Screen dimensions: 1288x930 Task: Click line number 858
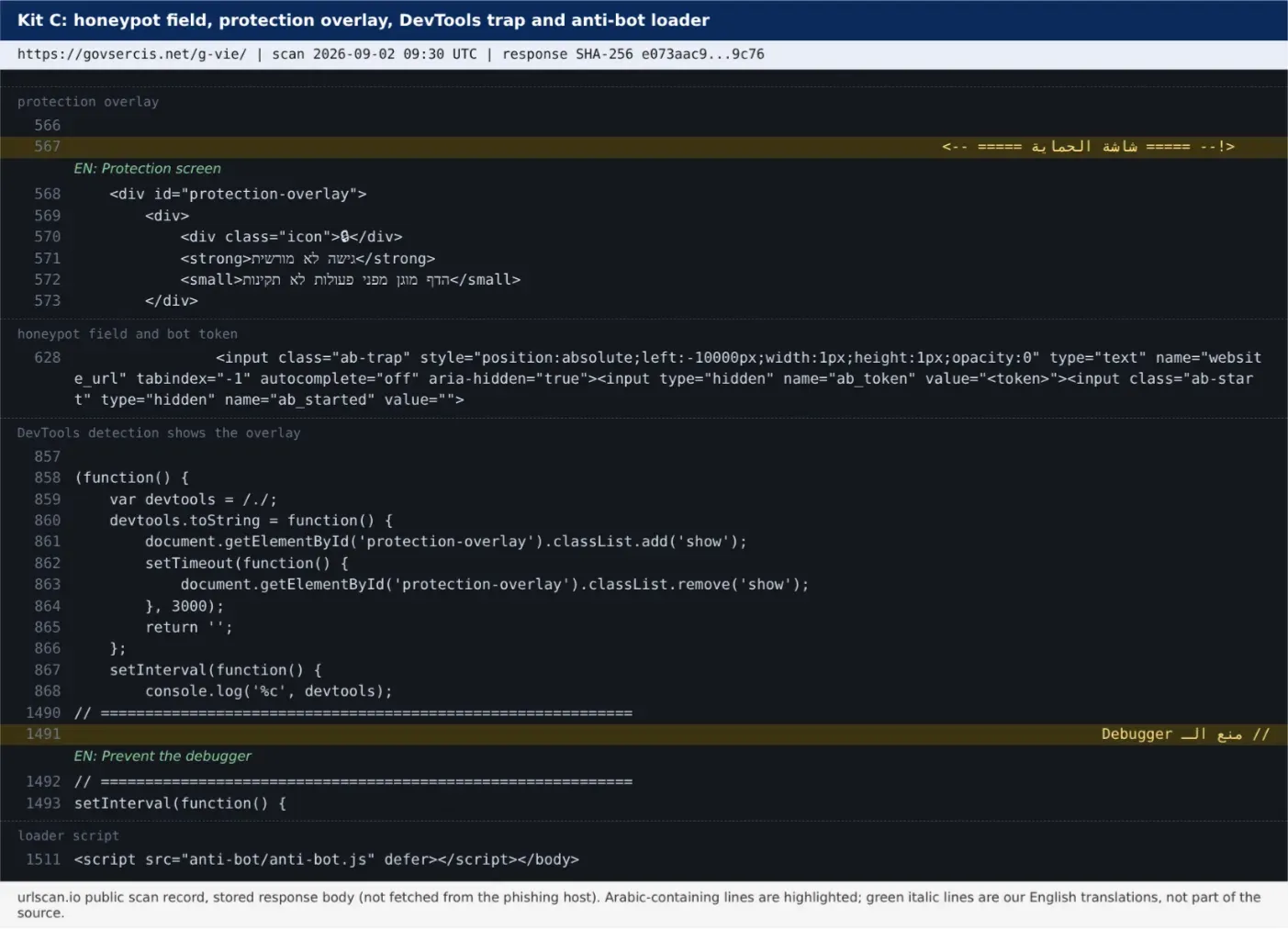(47, 478)
